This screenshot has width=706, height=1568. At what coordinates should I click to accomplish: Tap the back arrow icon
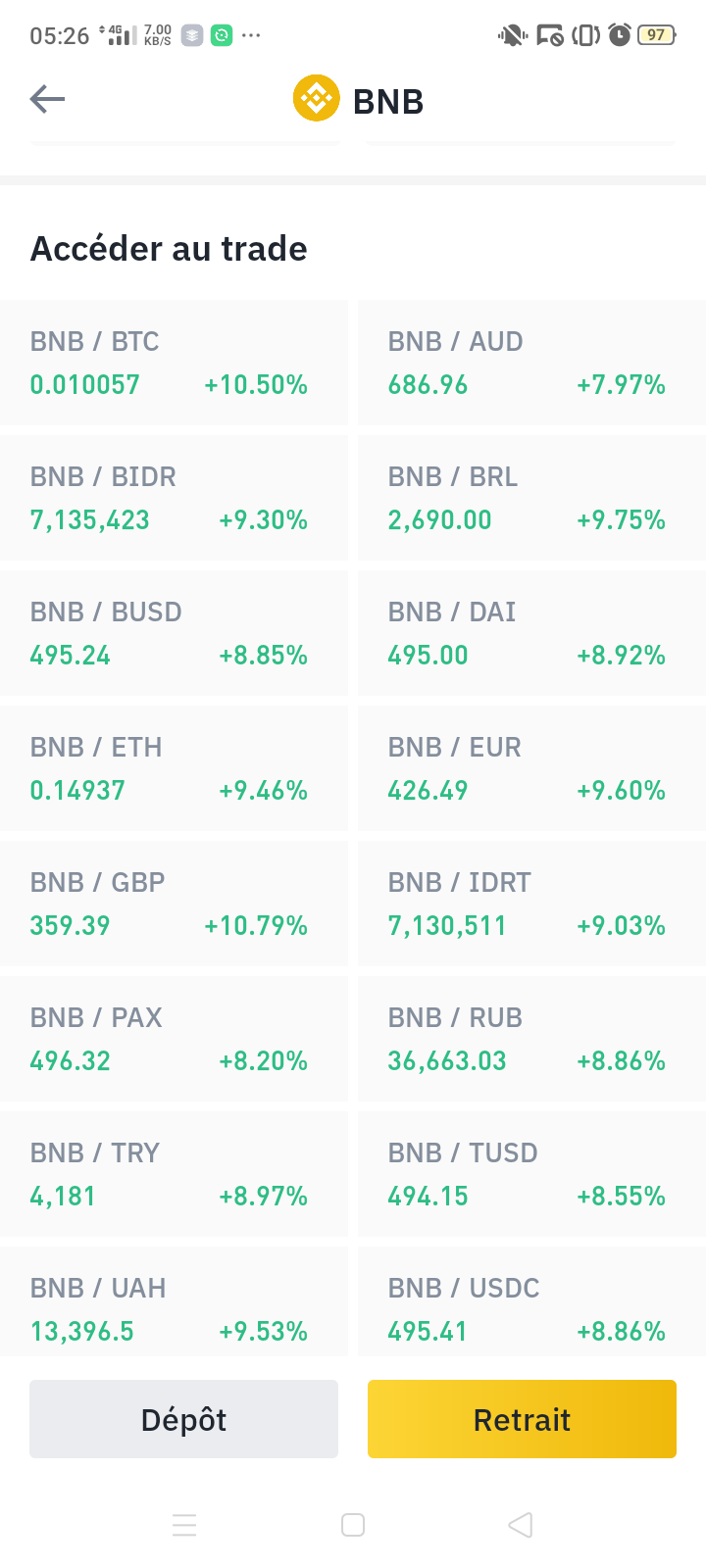(47, 99)
